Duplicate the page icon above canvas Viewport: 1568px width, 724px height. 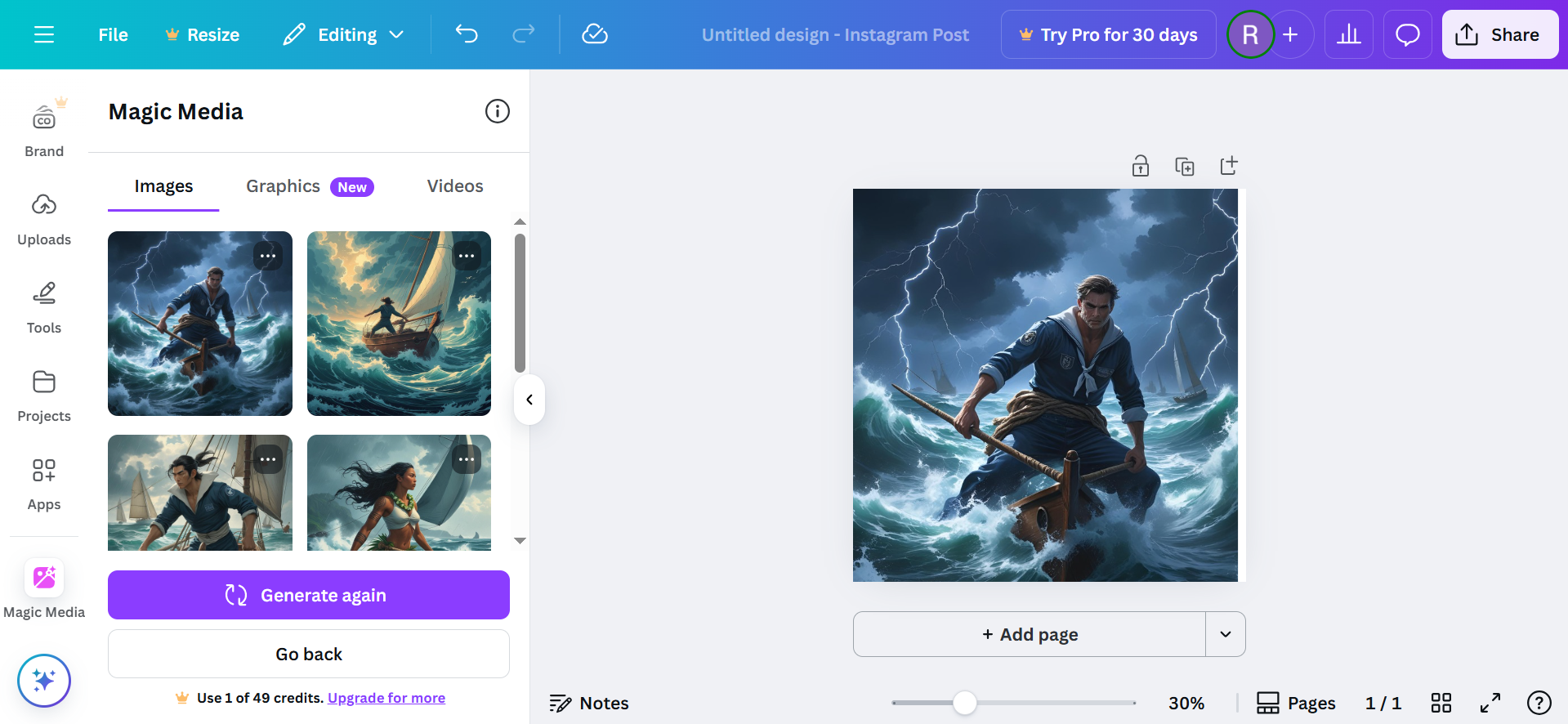coord(1185,166)
